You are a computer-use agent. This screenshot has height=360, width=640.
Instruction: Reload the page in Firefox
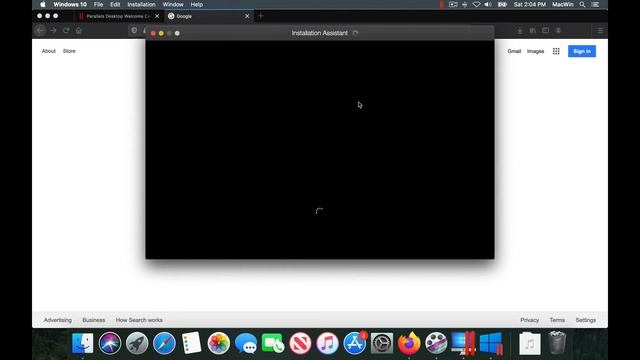pos(66,31)
